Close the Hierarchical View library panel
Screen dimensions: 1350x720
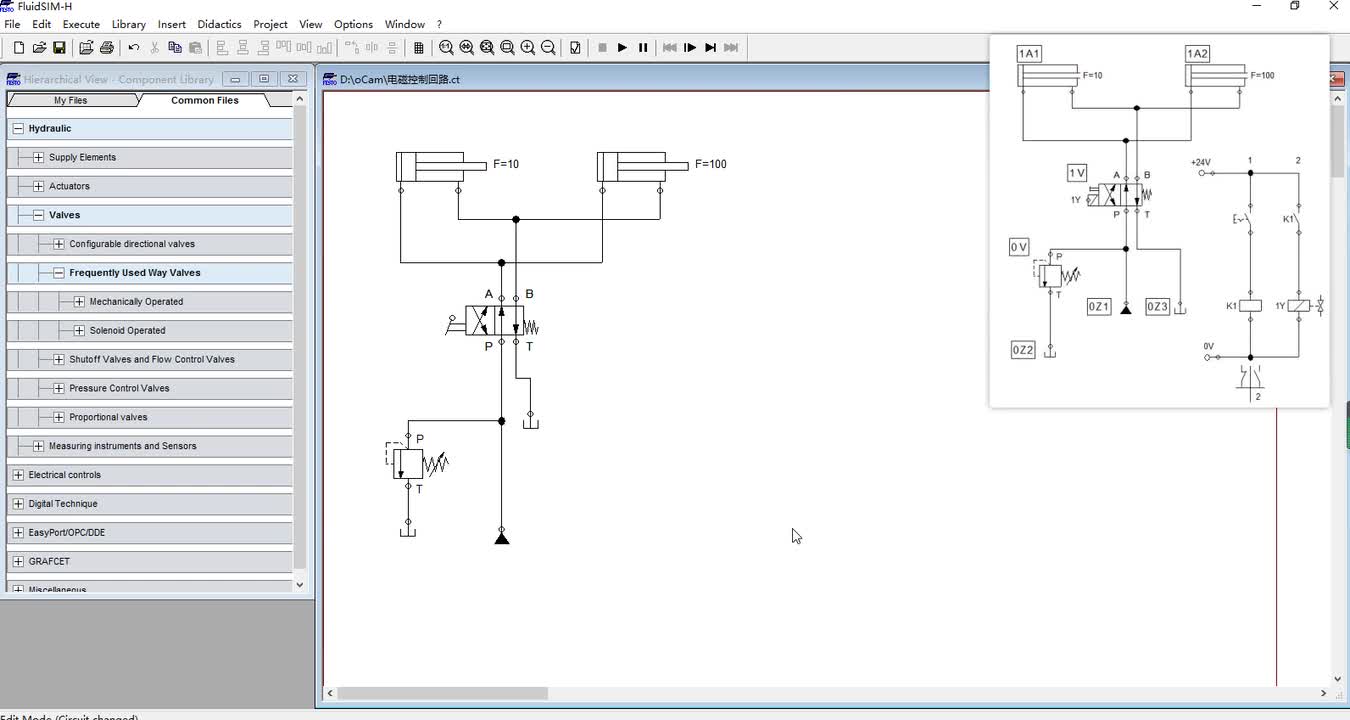(x=292, y=79)
